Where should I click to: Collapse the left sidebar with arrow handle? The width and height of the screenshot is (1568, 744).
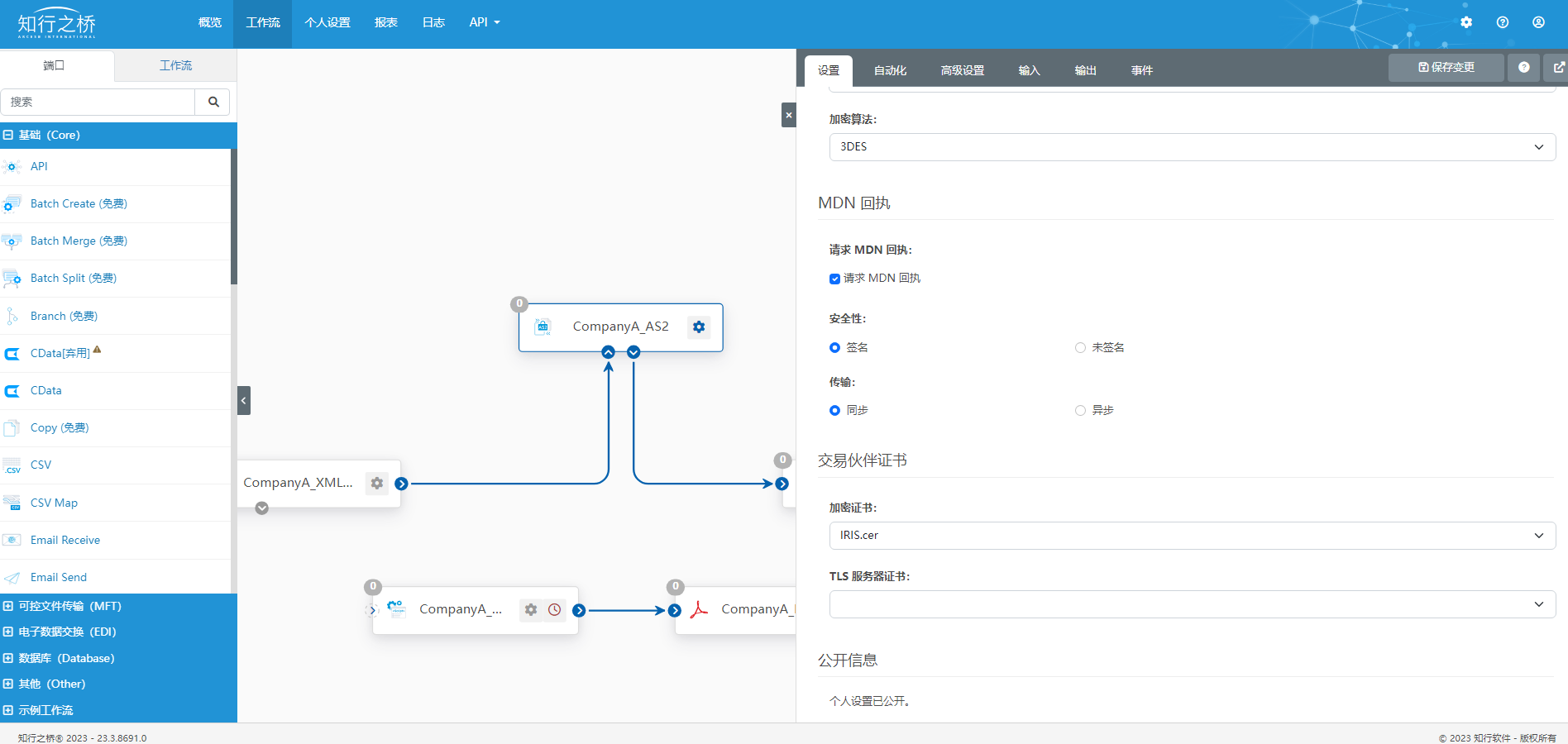pyautogui.click(x=243, y=400)
